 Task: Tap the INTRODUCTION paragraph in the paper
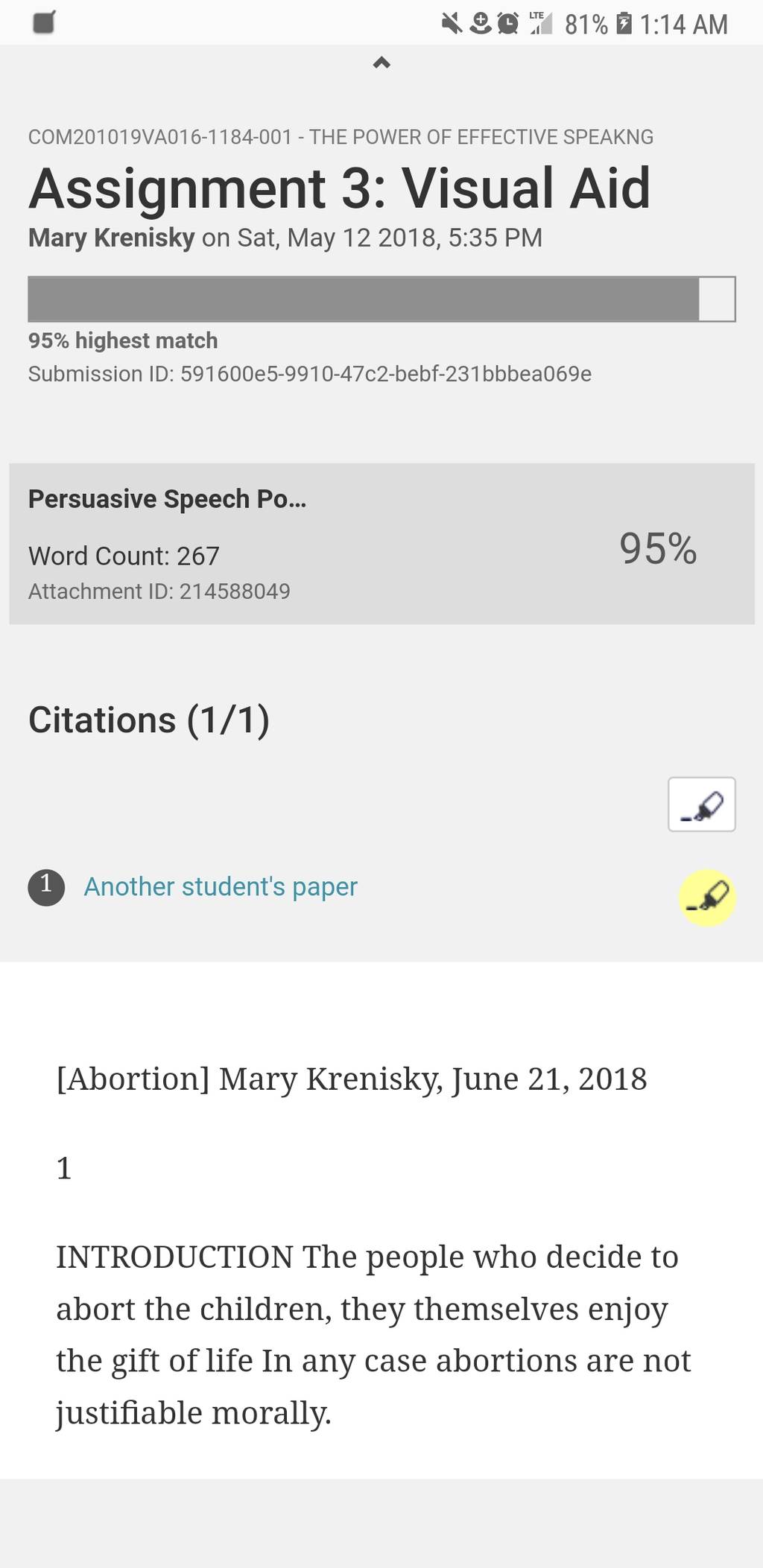pos(373,1335)
